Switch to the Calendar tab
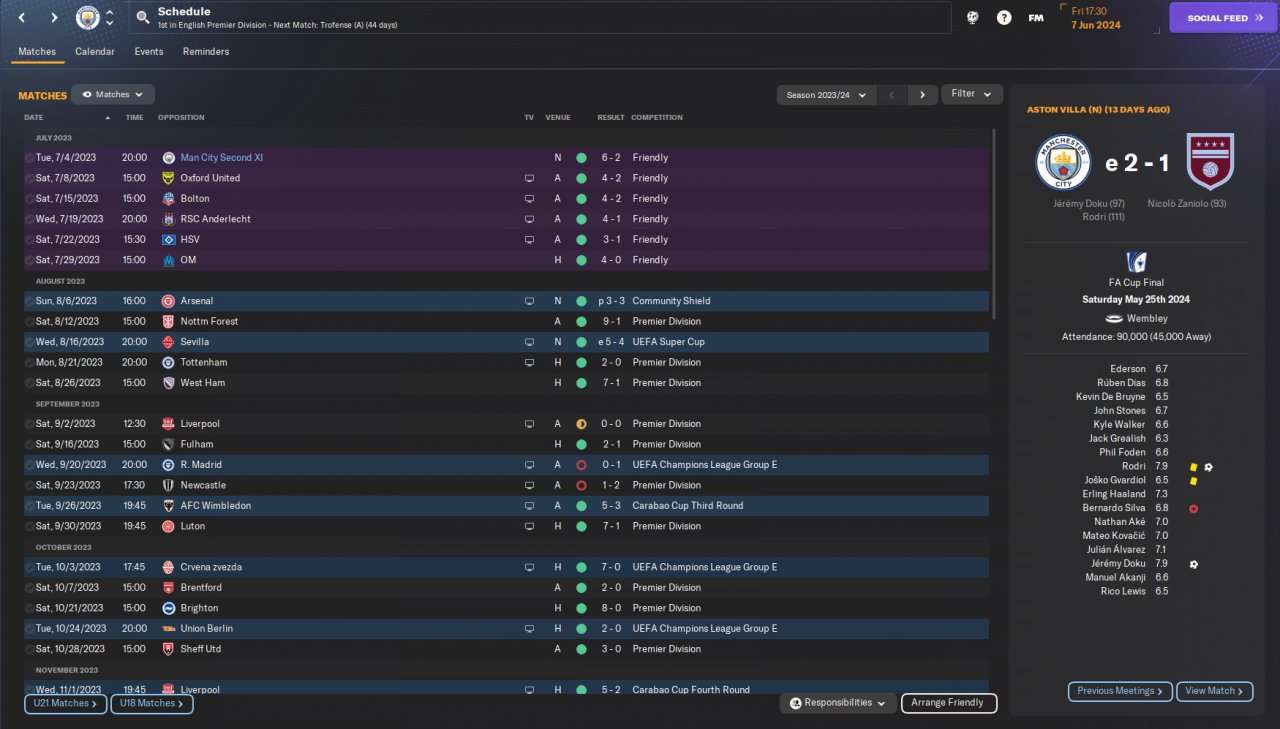 [95, 51]
